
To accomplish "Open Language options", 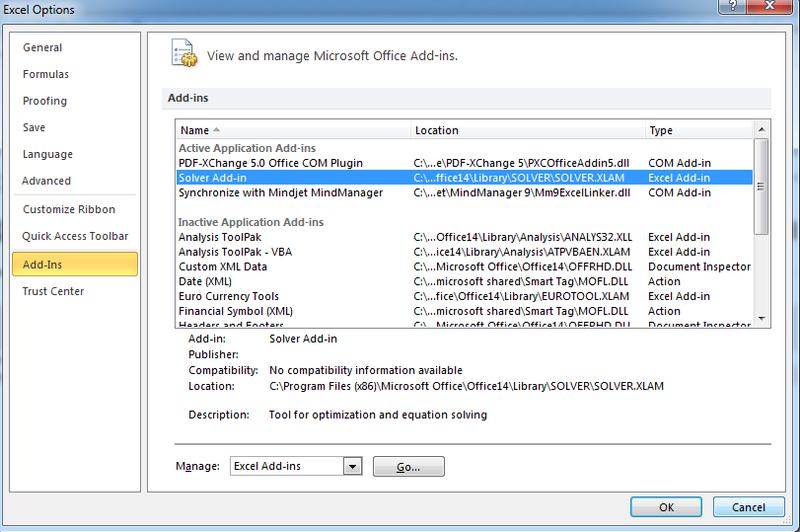I will (x=47, y=154).
